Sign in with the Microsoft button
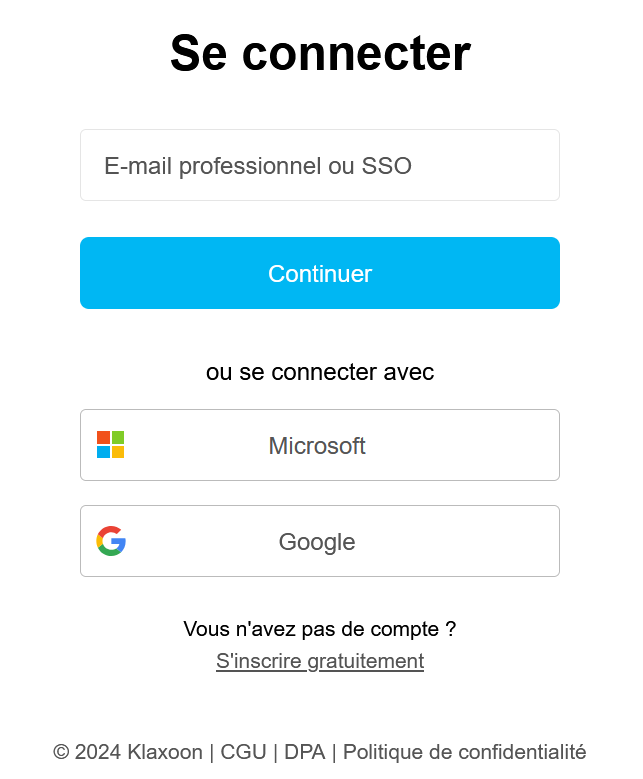The width and height of the screenshot is (643, 779). (x=320, y=445)
